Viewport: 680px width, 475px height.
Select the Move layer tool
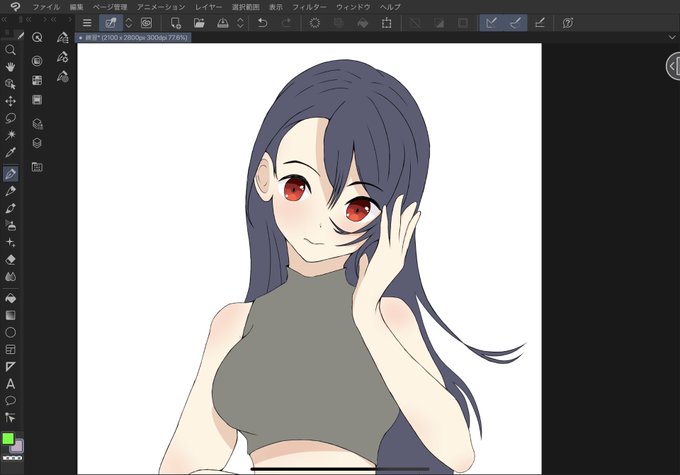(x=10, y=101)
